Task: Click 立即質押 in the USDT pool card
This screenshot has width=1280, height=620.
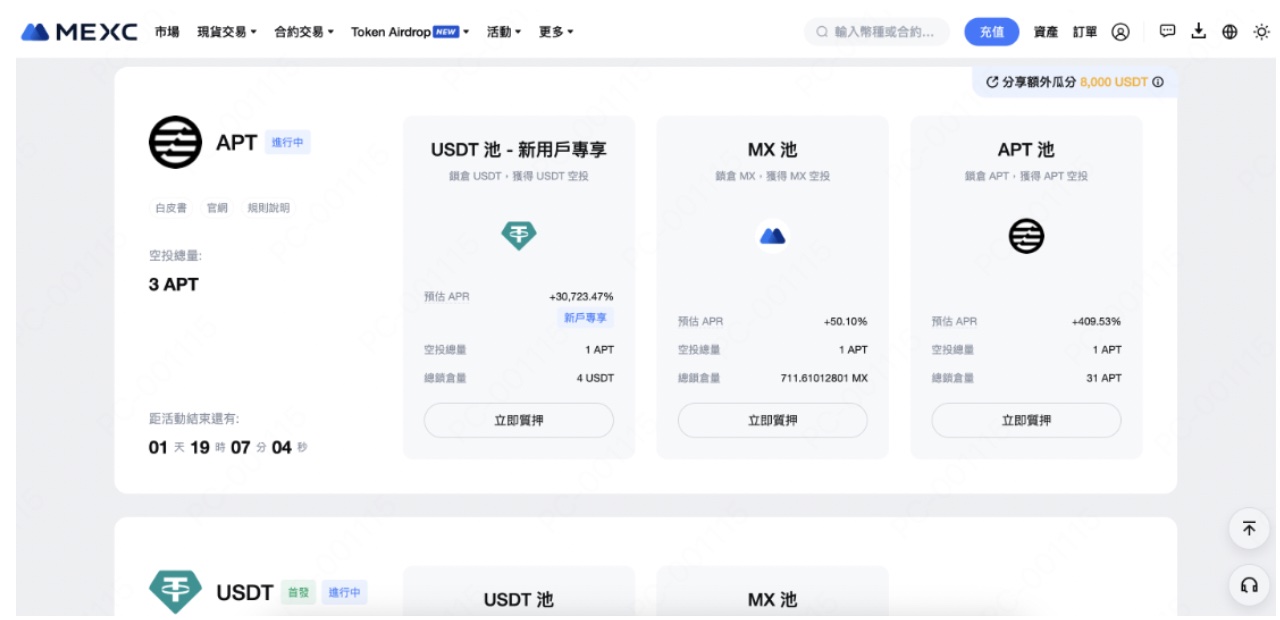Action: tap(519, 420)
